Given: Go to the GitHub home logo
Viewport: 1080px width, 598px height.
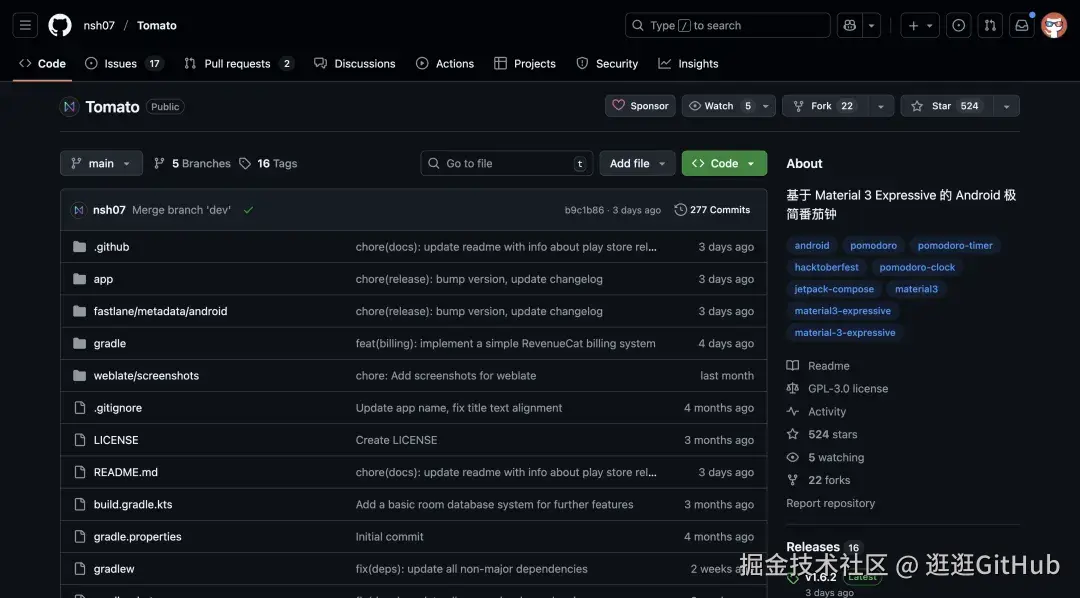Looking at the screenshot, I should [x=60, y=25].
